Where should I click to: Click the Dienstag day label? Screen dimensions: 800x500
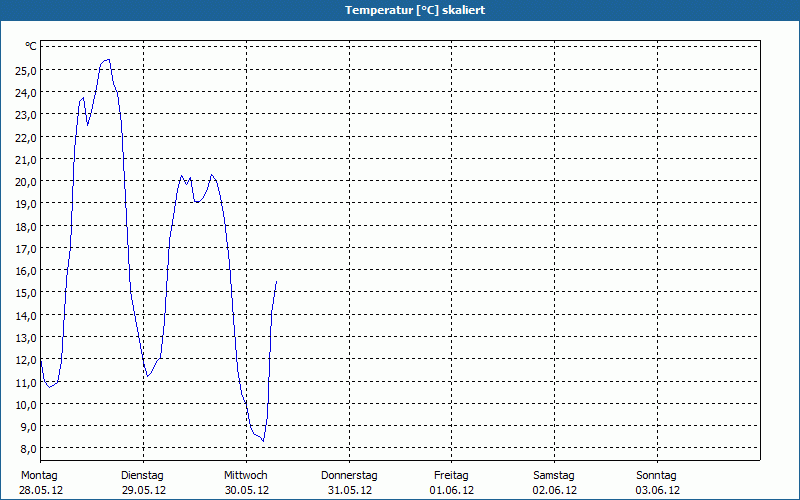pyautogui.click(x=142, y=476)
